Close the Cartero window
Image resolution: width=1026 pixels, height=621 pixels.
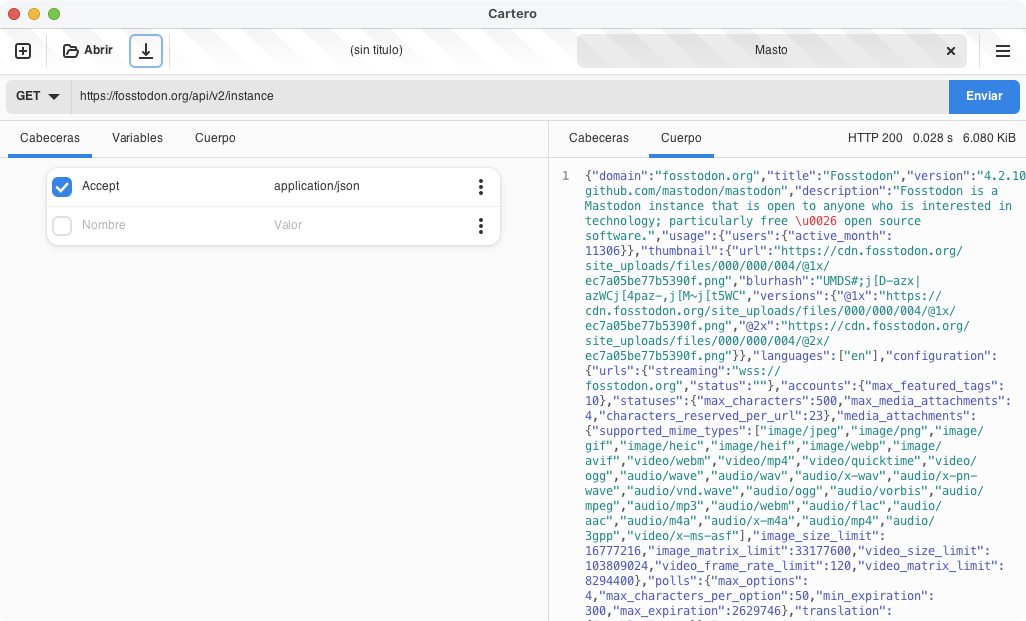tap(14, 14)
